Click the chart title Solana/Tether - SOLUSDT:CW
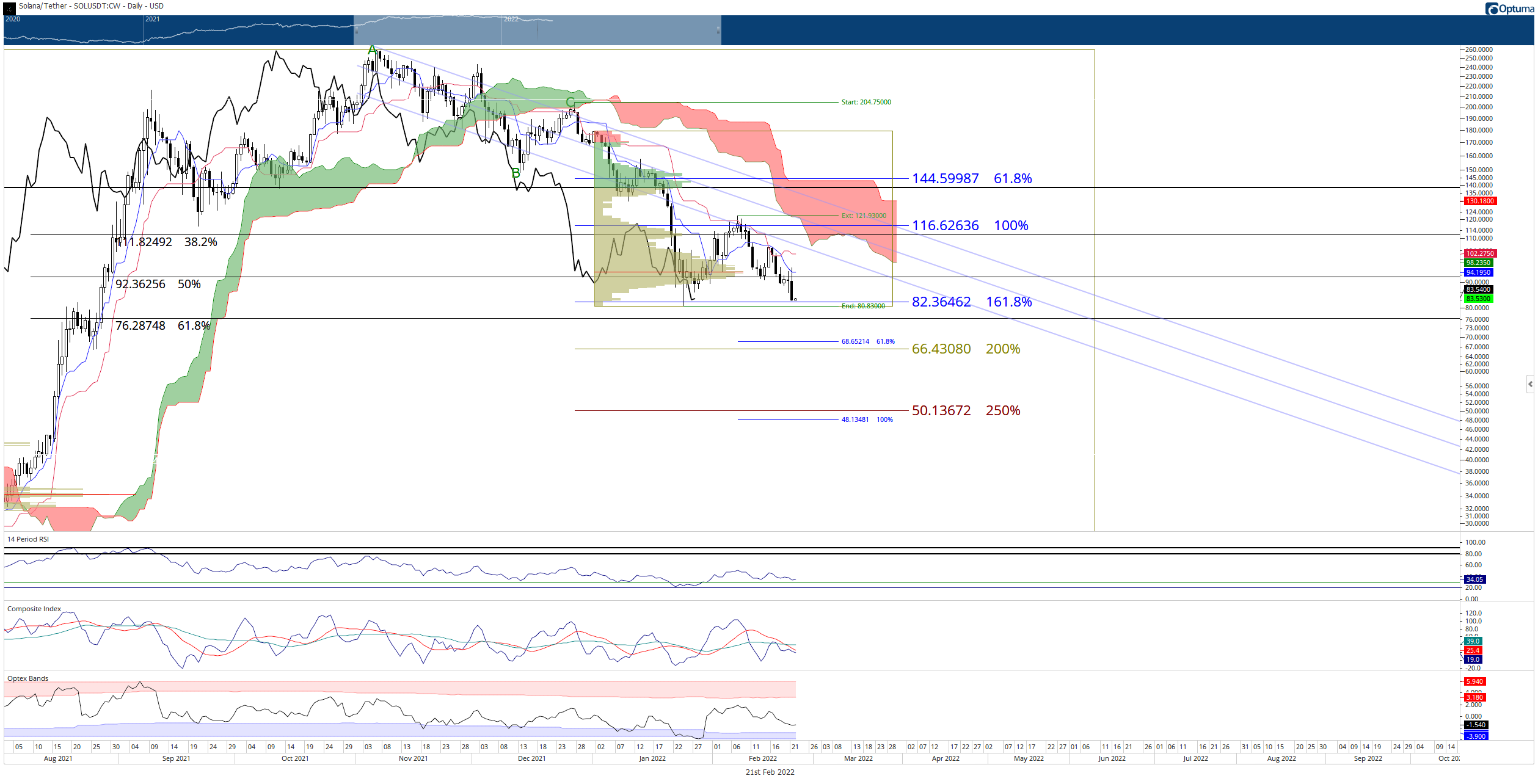The height and width of the screenshot is (784, 1538). click(x=70, y=6)
